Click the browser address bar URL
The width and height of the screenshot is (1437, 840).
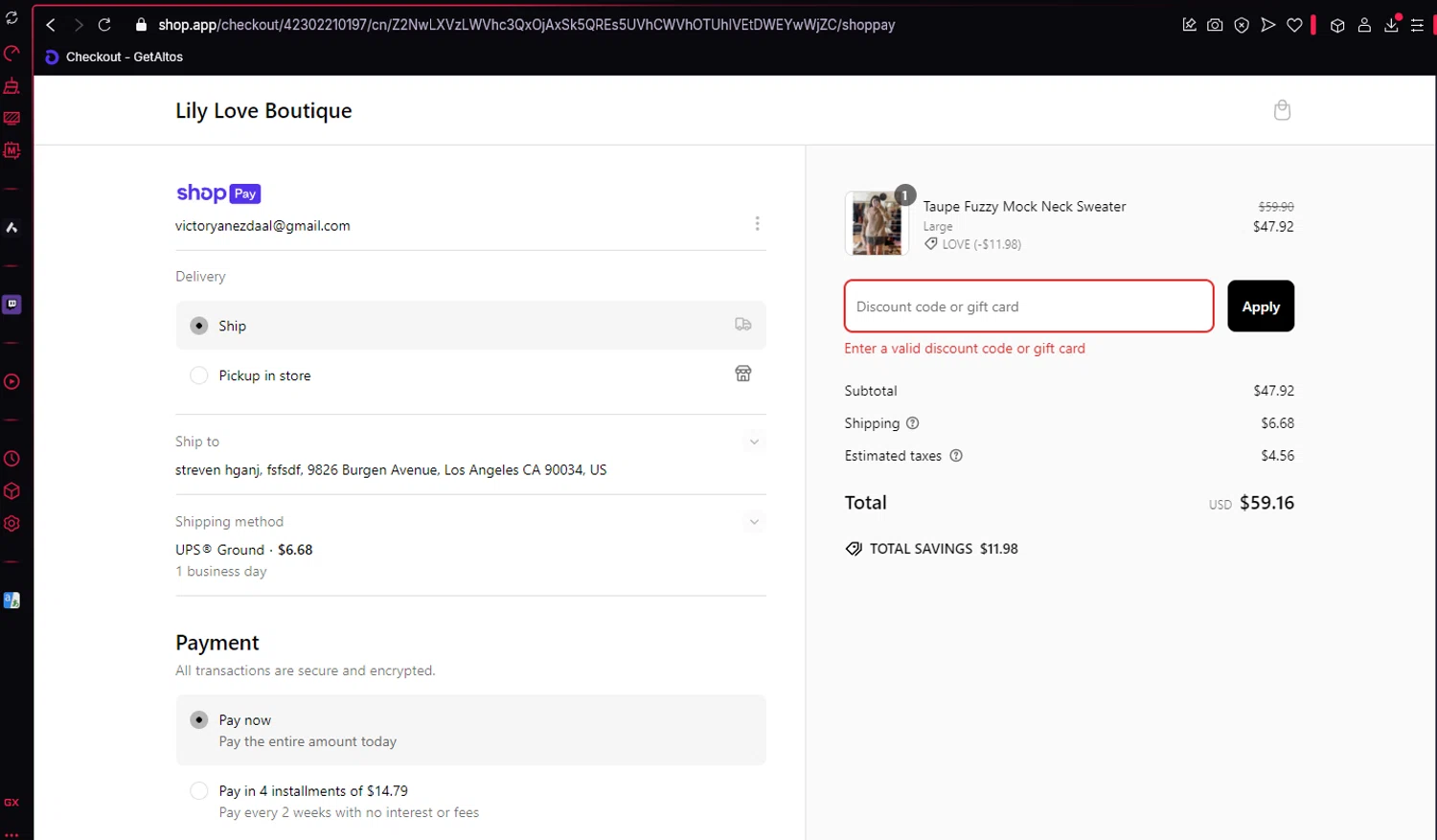[526, 25]
